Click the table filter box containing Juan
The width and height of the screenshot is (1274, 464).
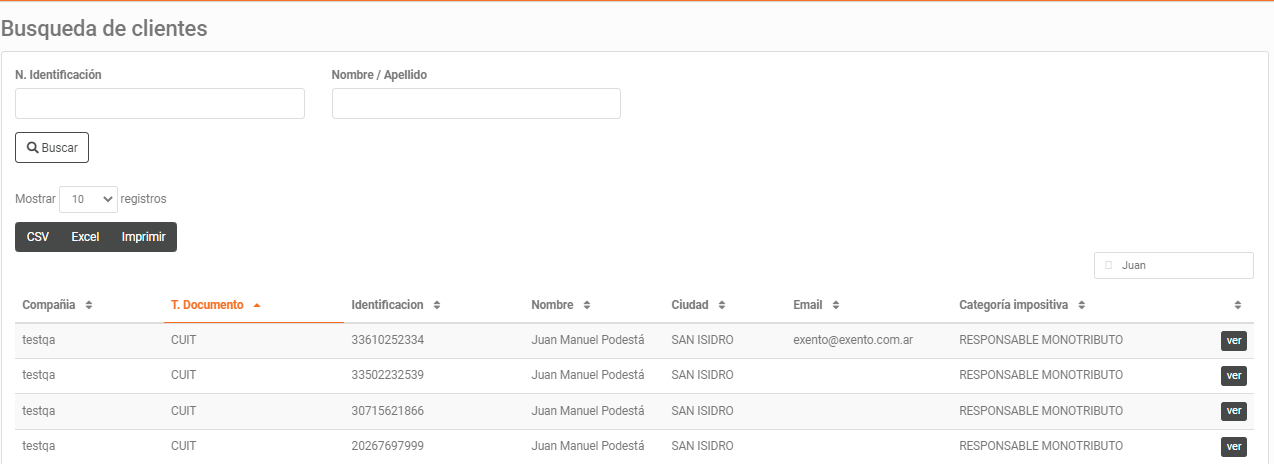pyautogui.click(x=1174, y=265)
